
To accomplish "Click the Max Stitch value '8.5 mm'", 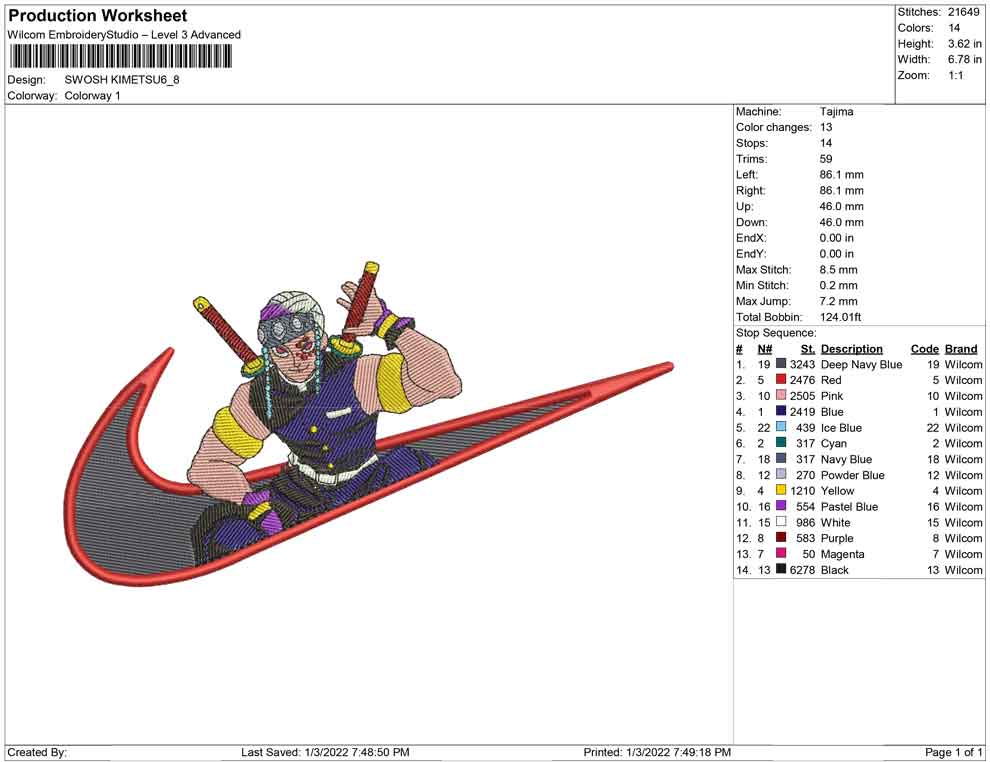I will coord(838,270).
